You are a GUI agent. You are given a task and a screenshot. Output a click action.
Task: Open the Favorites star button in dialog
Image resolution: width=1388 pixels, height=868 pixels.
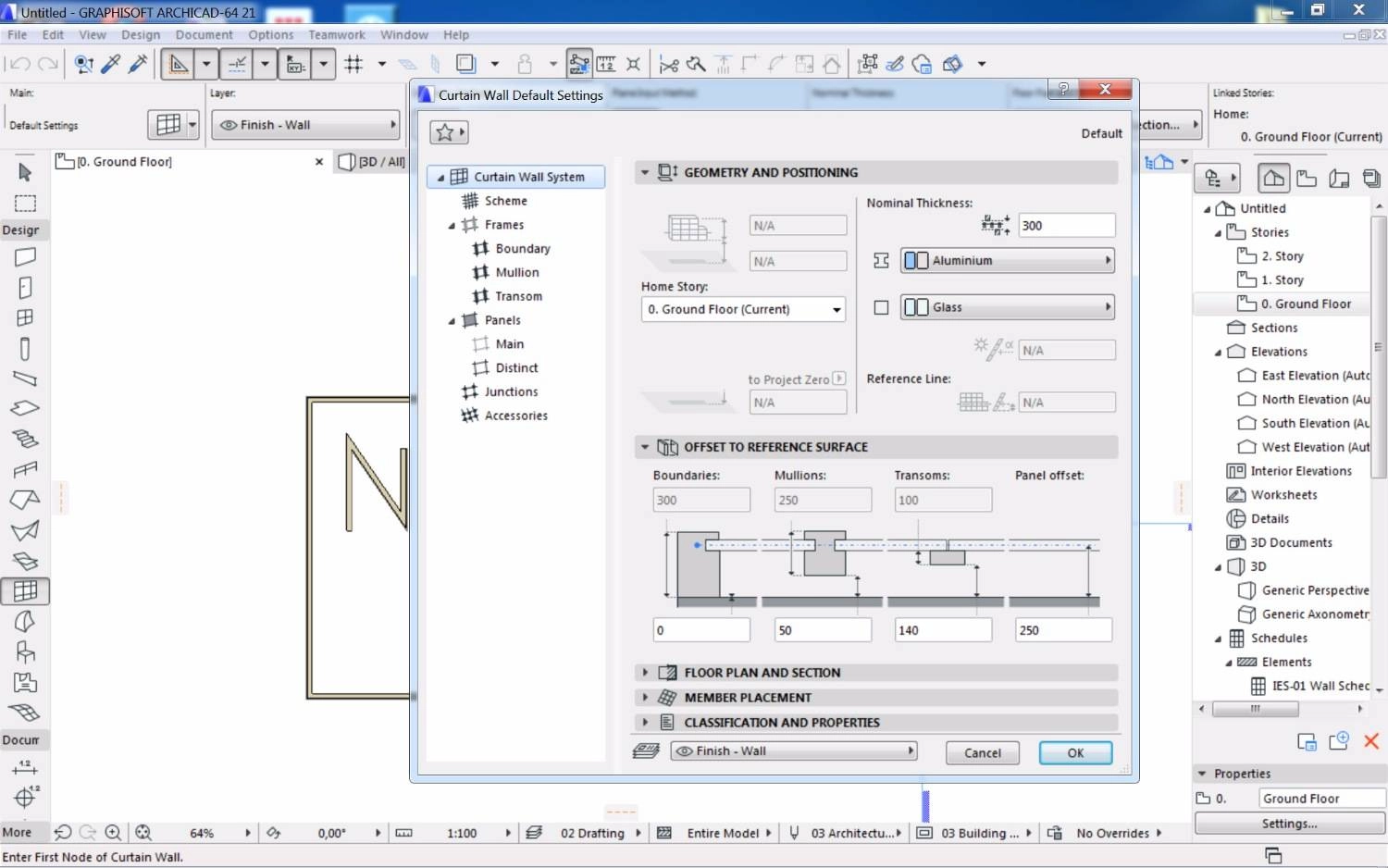pos(449,132)
